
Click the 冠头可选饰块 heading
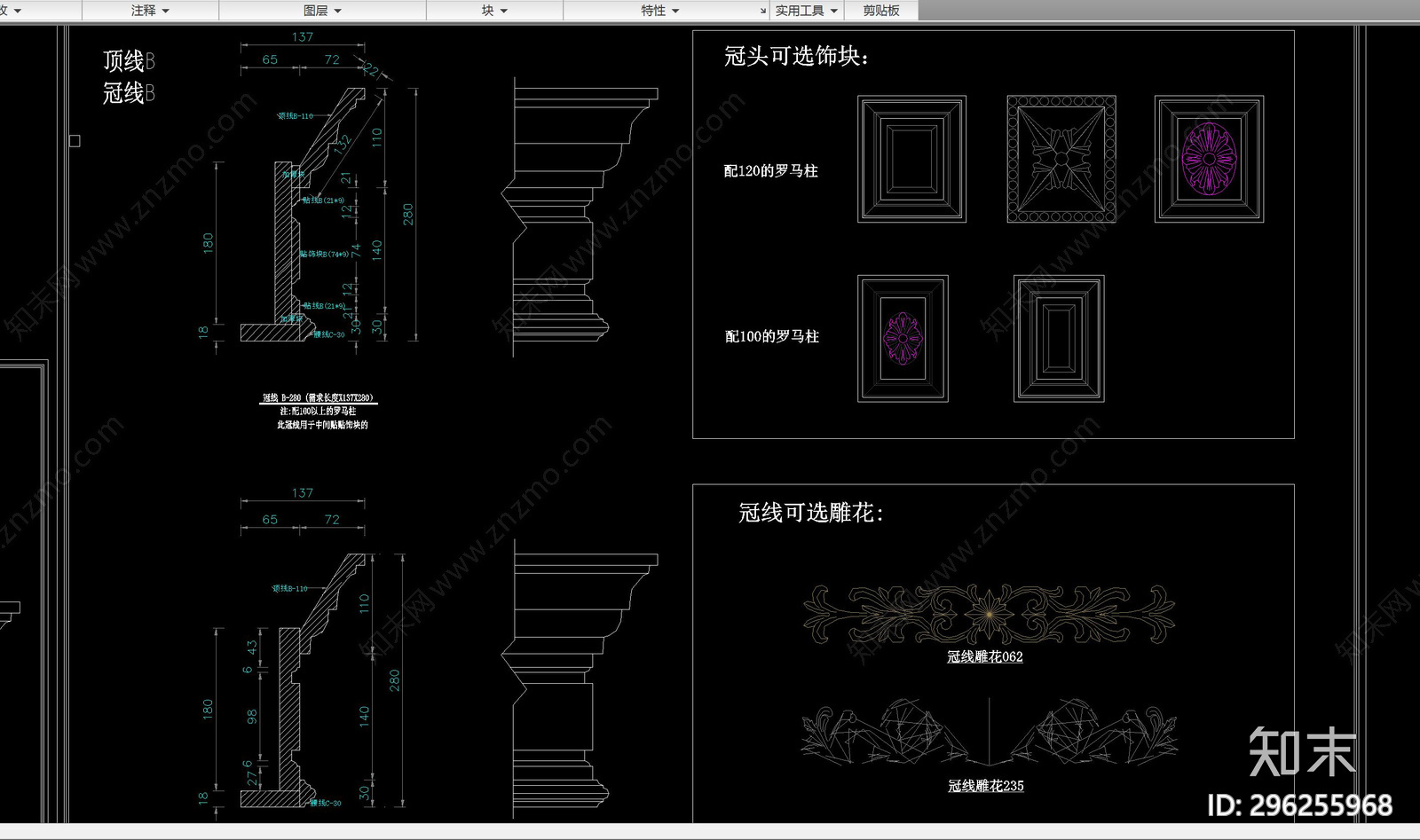796,56
